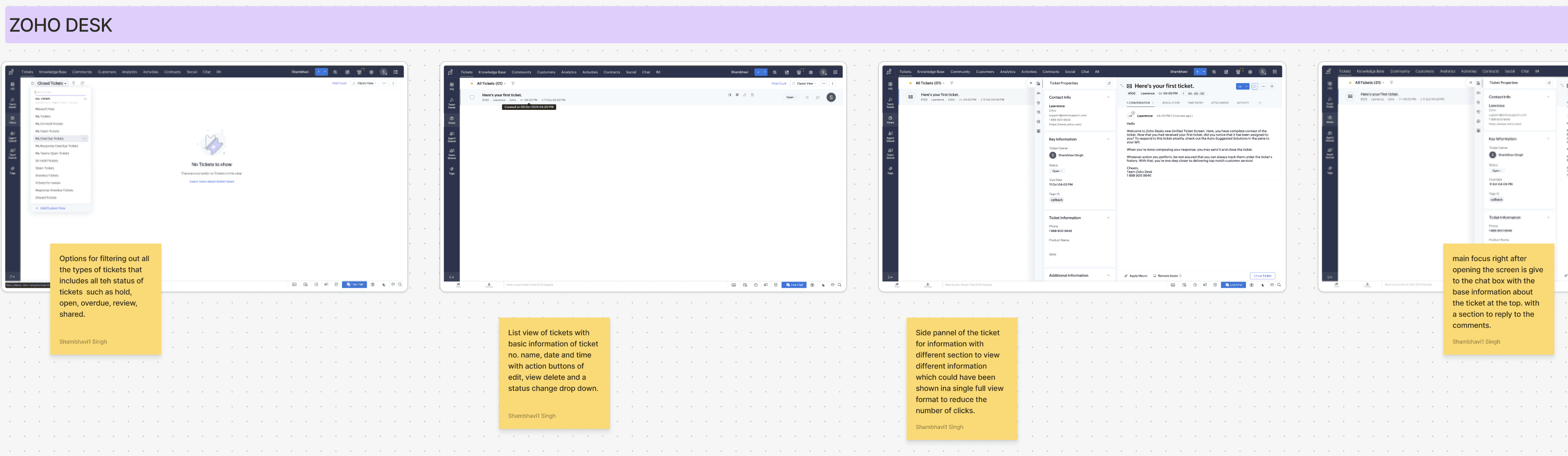Open Classic View dropdown in ticket list screenshot

pos(803,84)
